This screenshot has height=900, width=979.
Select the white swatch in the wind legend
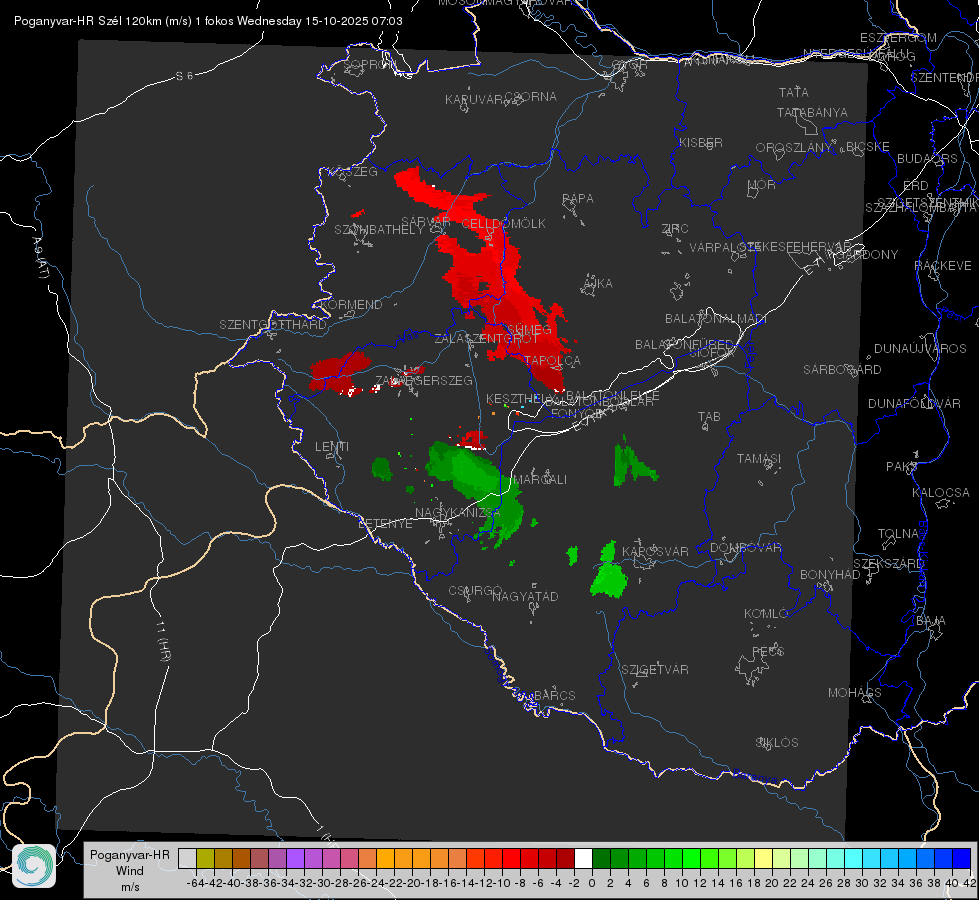point(583,858)
